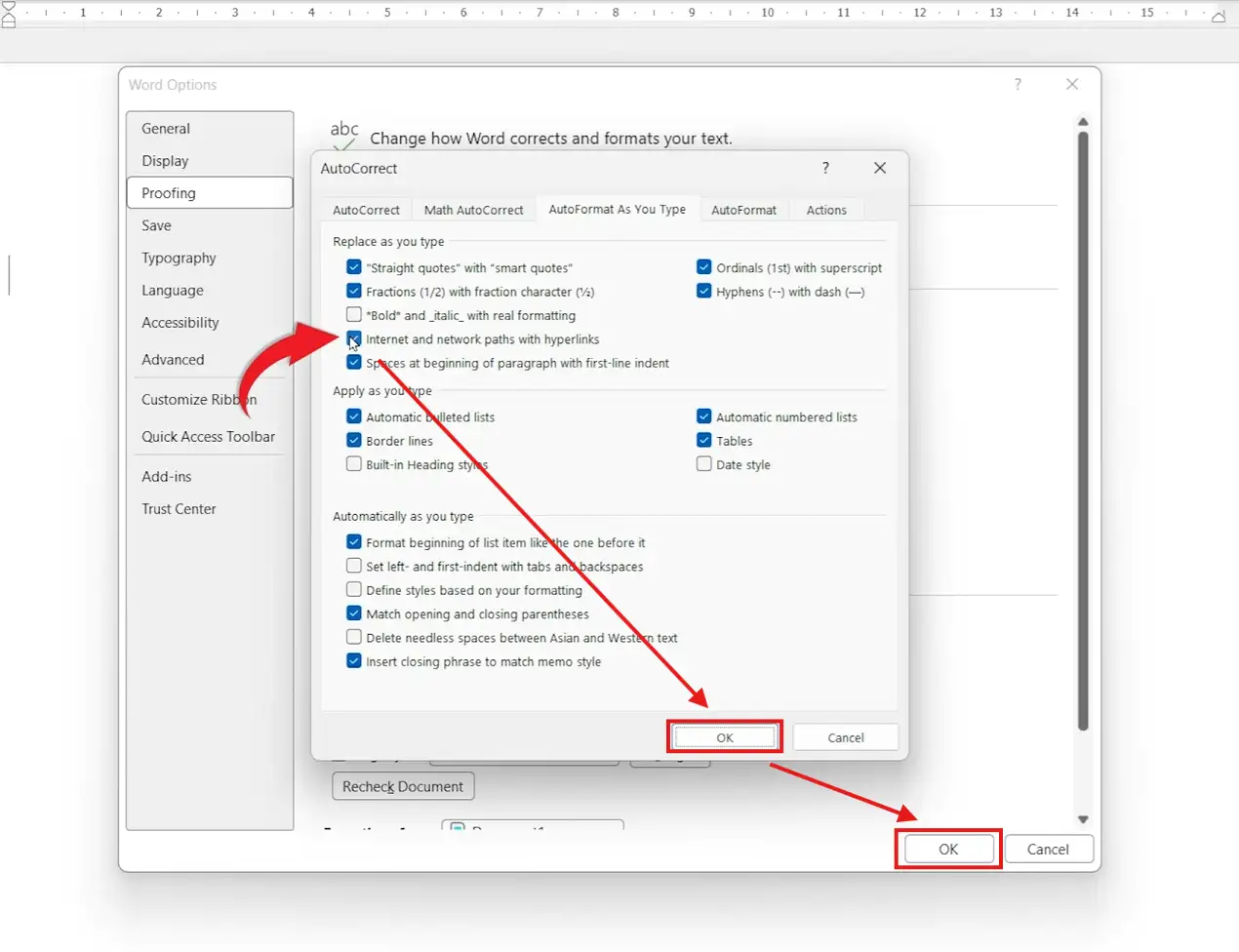Open the Math AutoCorrect tab

[x=474, y=210]
